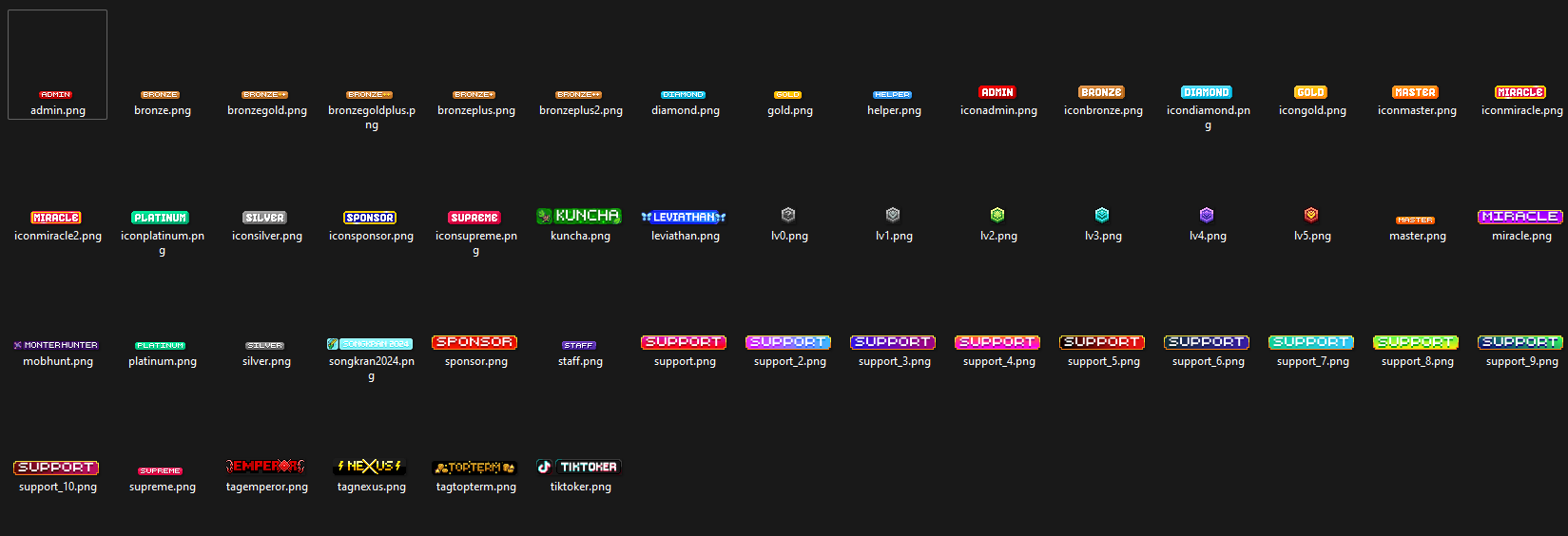This screenshot has height=536, width=1568.
Task: Click the bronzegold.png file icon
Action: [x=265, y=95]
